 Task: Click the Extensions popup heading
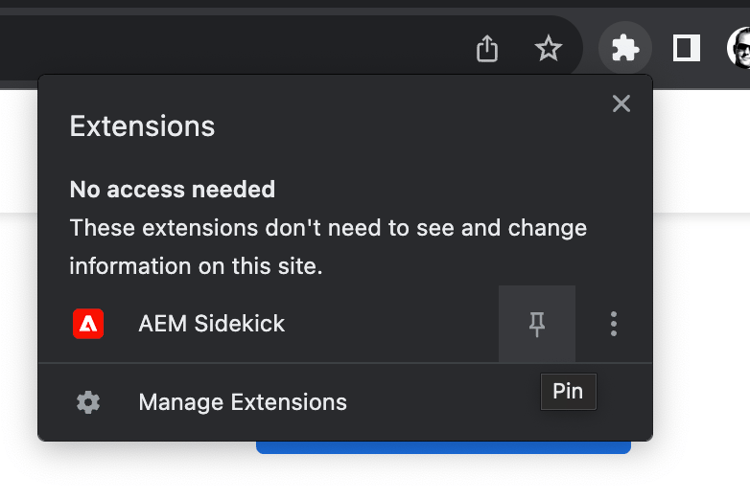(142, 126)
